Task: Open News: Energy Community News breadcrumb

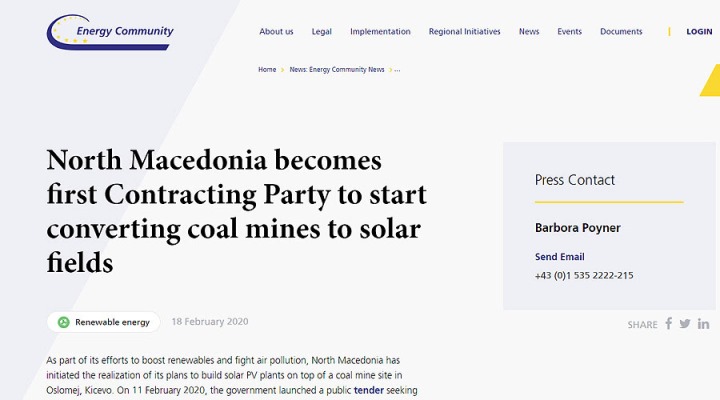Action: pyautogui.click(x=337, y=70)
